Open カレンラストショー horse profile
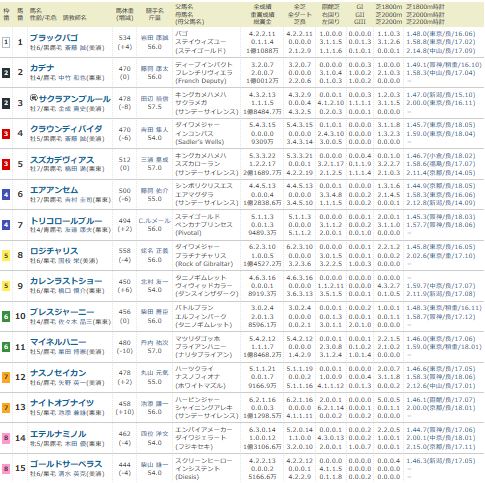Viewport: 485px width, 483px height. (x=66, y=281)
